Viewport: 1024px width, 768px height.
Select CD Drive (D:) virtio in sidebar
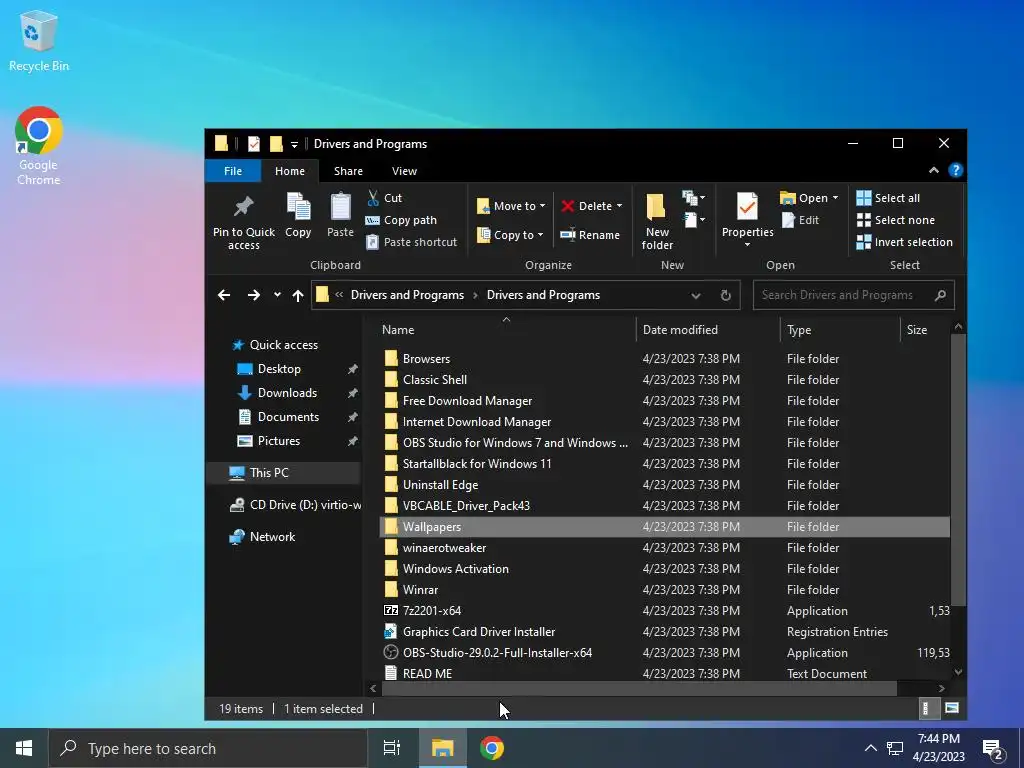coord(295,505)
